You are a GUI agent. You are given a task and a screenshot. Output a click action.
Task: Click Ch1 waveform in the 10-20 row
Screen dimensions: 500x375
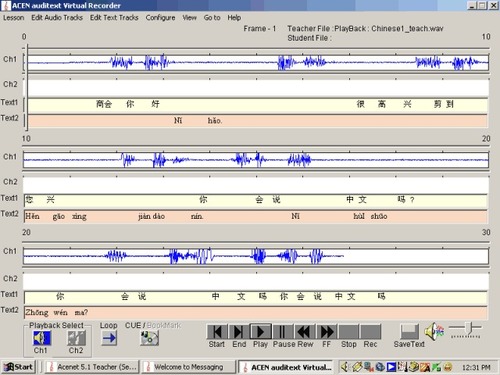(256, 160)
